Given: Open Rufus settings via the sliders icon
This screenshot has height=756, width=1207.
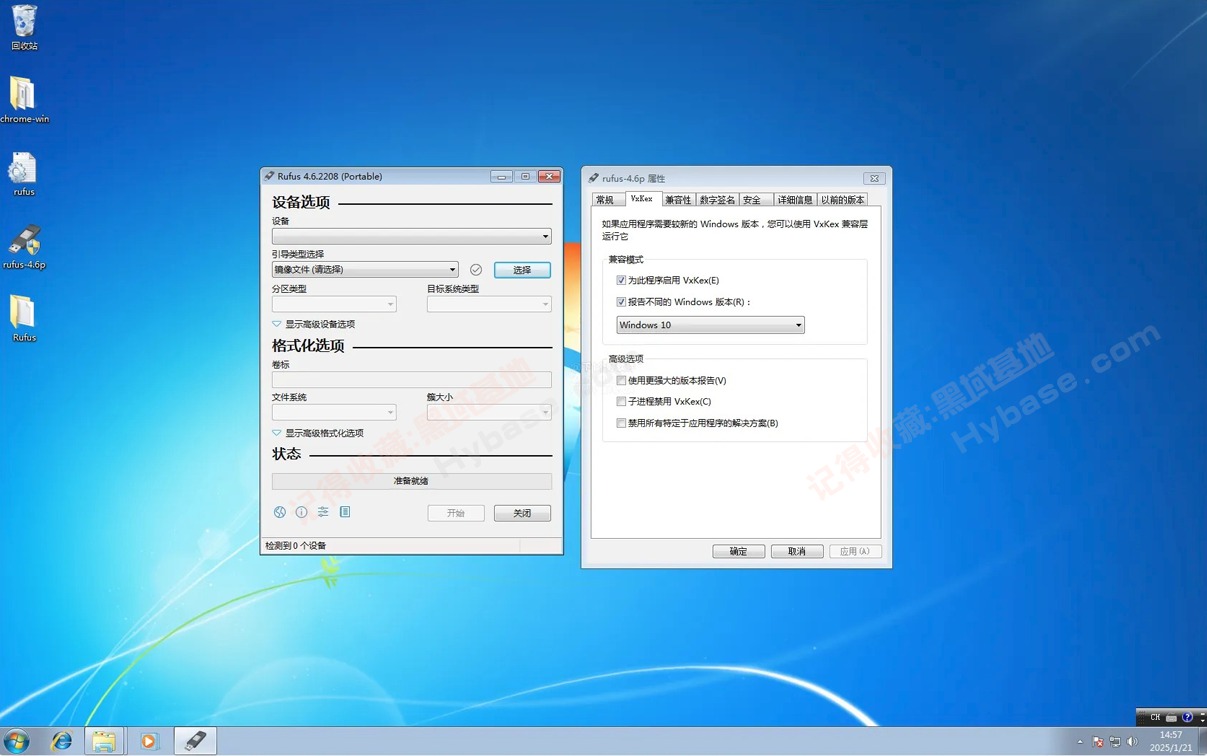Looking at the screenshot, I should [x=323, y=512].
